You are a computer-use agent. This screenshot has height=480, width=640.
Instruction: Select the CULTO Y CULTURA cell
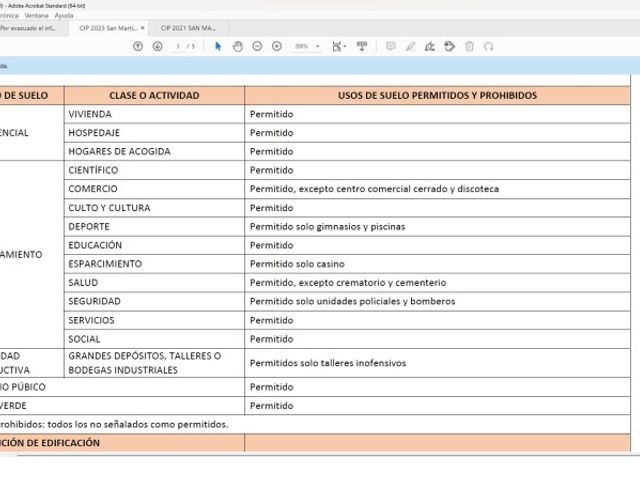(x=154, y=208)
